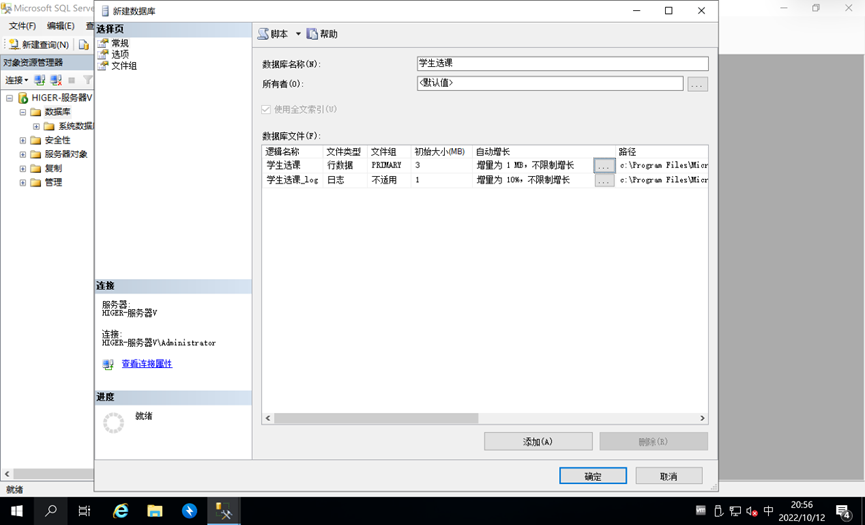This screenshot has height=525, width=865.
Task: Click the HIGER-服务器V server icon
Action: click(23, 98)
